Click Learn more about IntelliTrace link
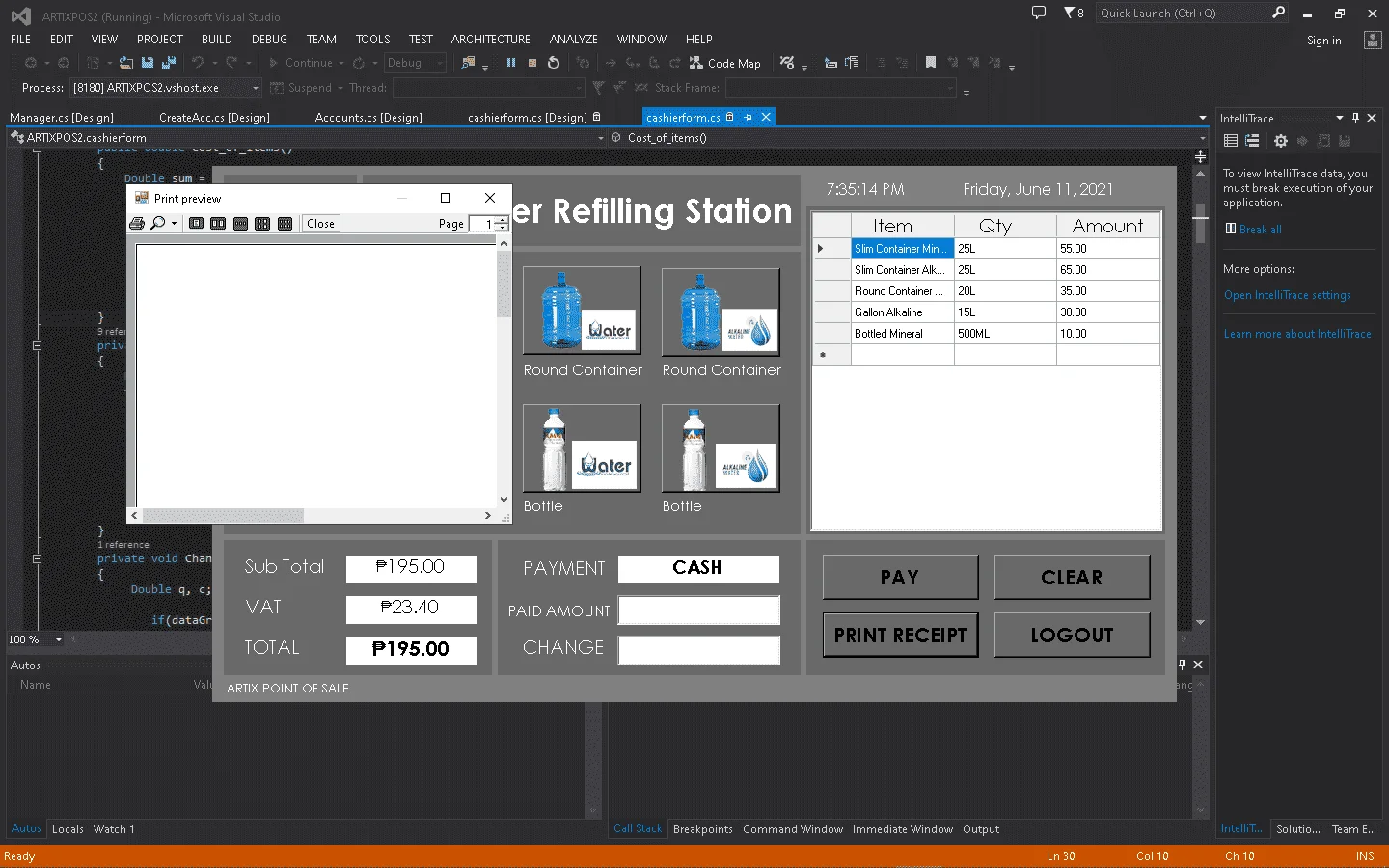This screenshot has height=868, width=1389. click(1296, 334)
